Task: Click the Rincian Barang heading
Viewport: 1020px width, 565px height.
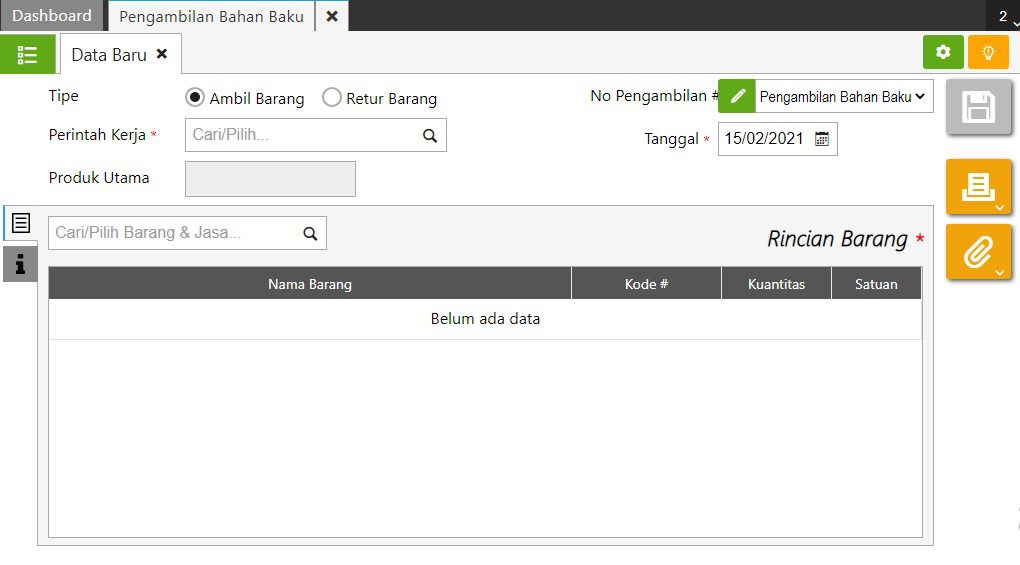Action: tap(837, 239)
